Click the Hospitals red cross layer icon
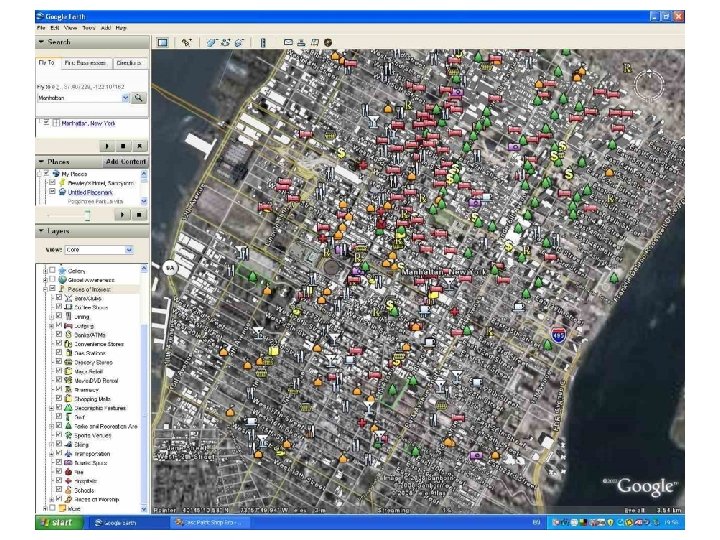 (68, 481)
